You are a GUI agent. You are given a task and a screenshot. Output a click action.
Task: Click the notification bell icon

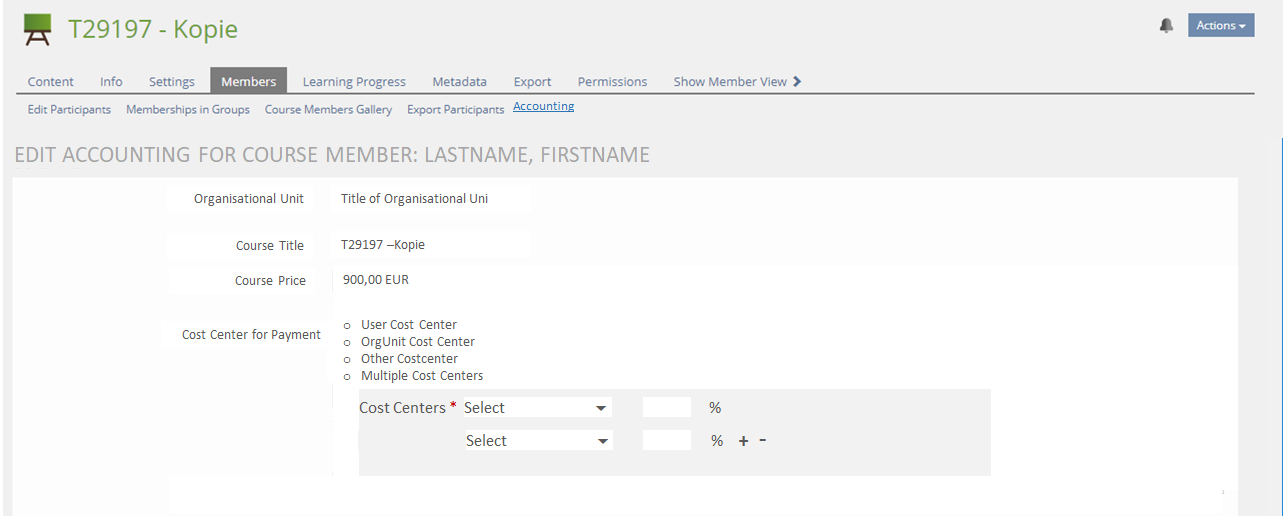point(1166,26)
